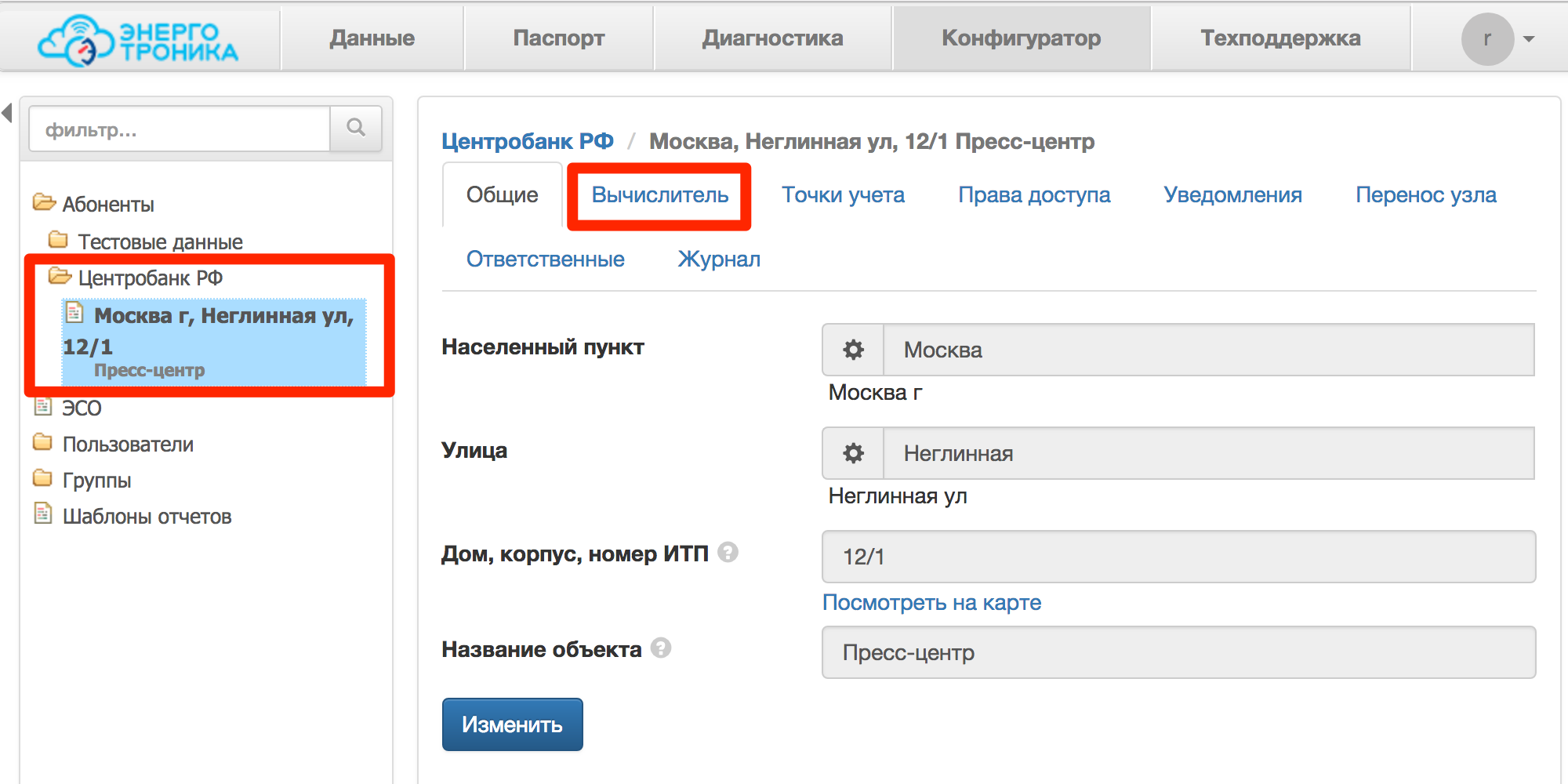
Task: Click the Шаблоны отчетов document icon
Action: (x=43, y=514)
